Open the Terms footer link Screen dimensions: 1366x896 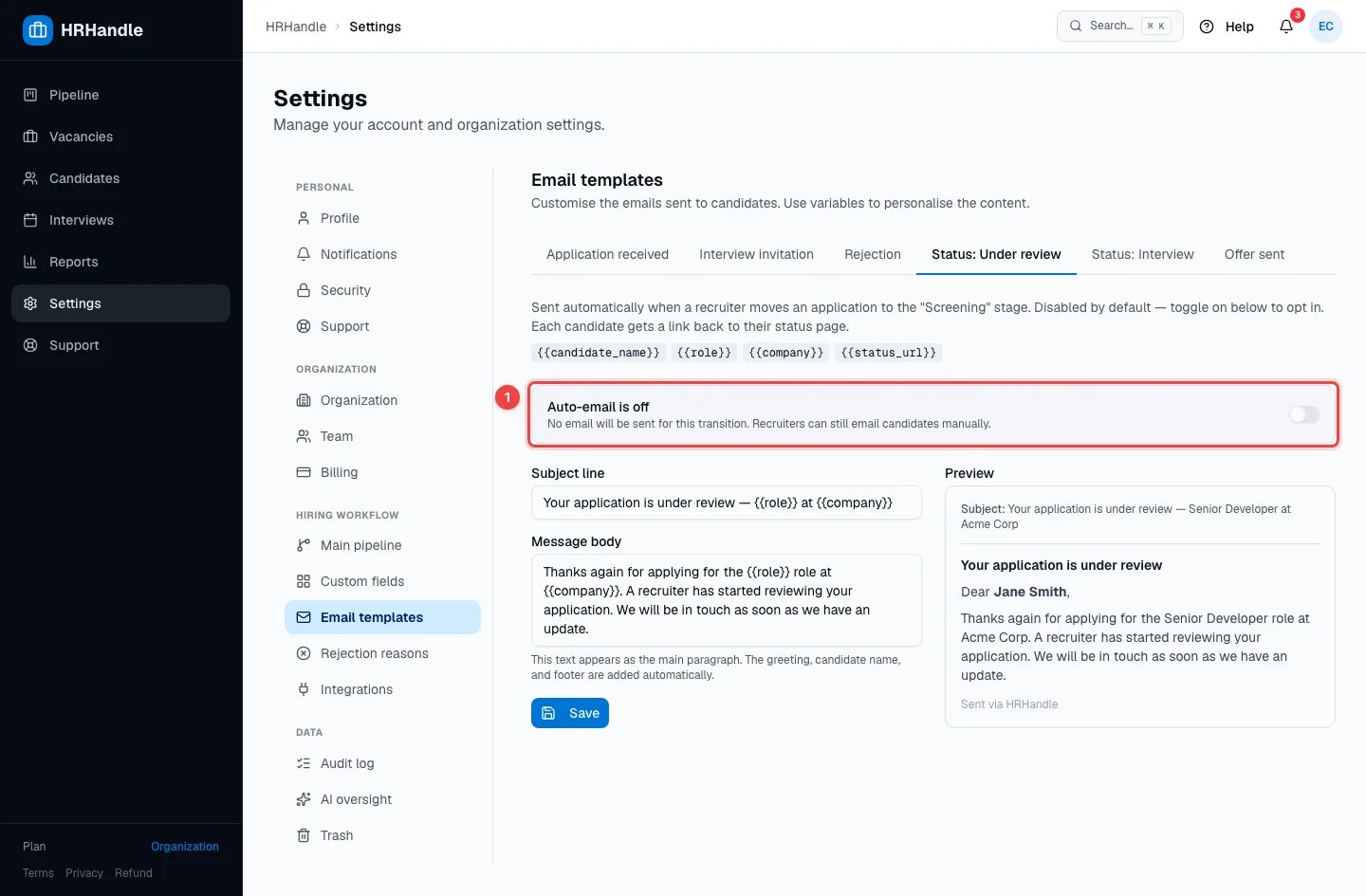(38, 873)
